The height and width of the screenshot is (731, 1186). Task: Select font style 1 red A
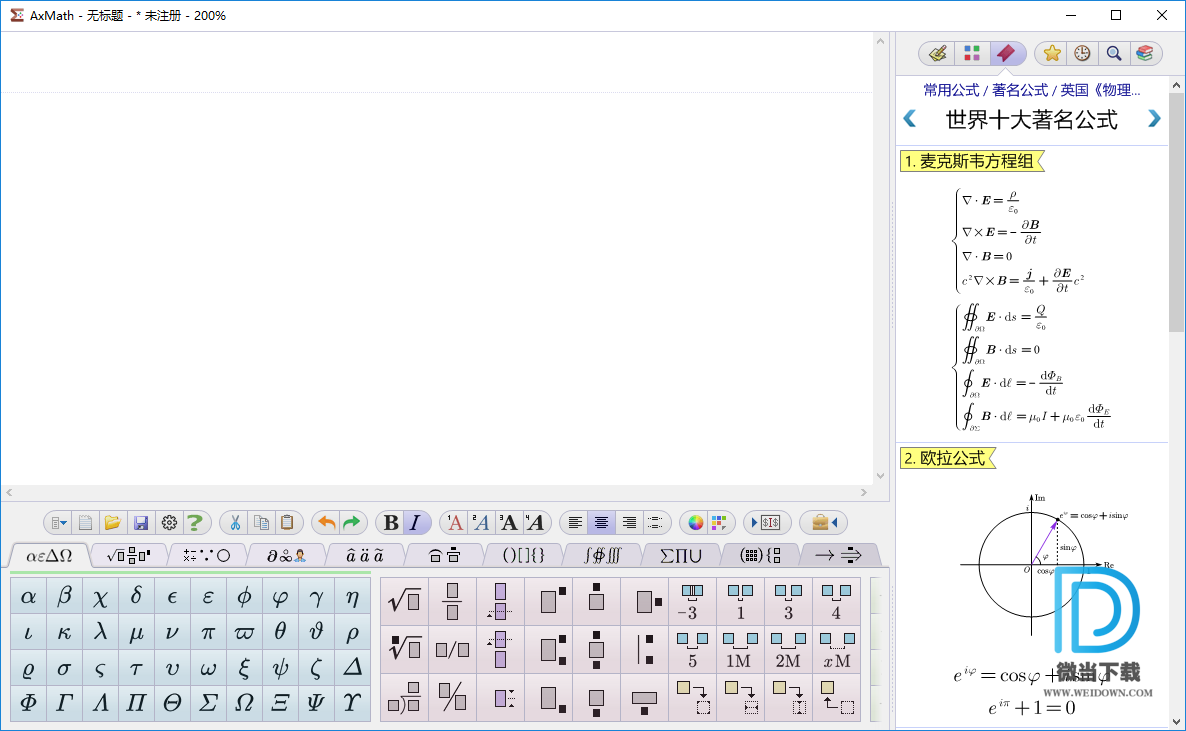455,523
